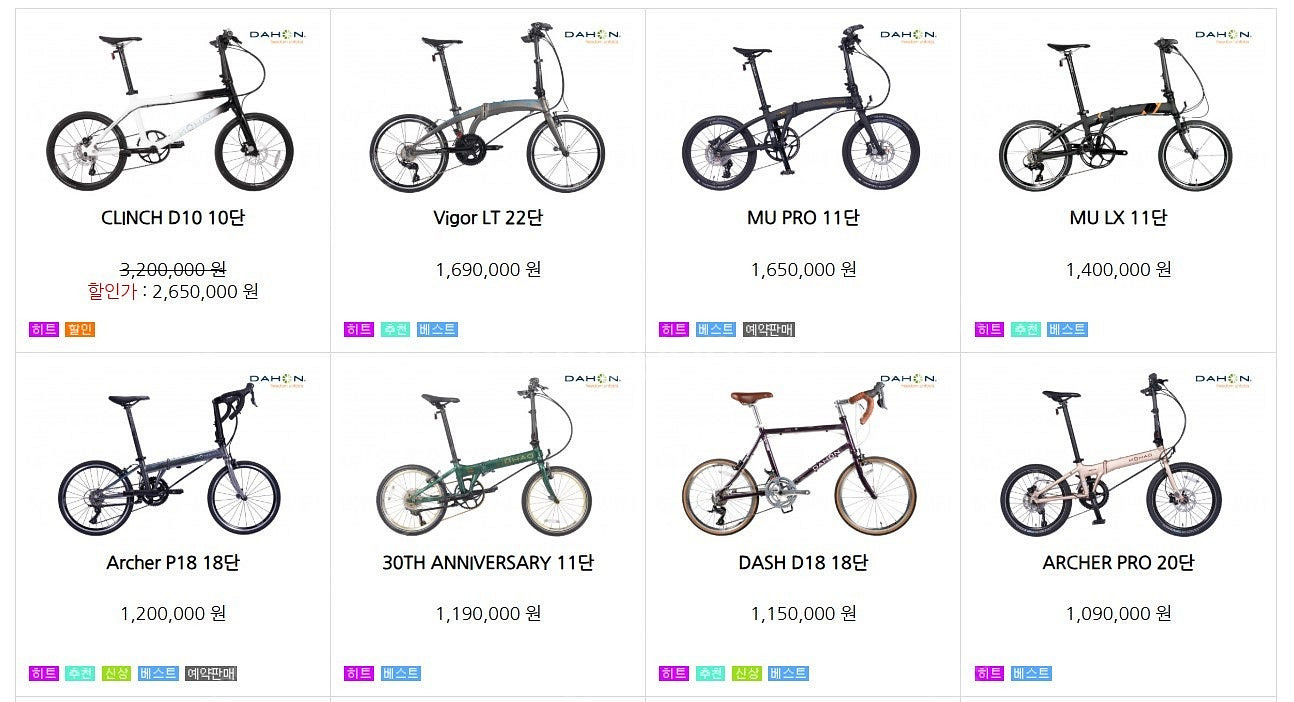Click the 베스트 badge under ARCHER PRO

pos(1031,674)
